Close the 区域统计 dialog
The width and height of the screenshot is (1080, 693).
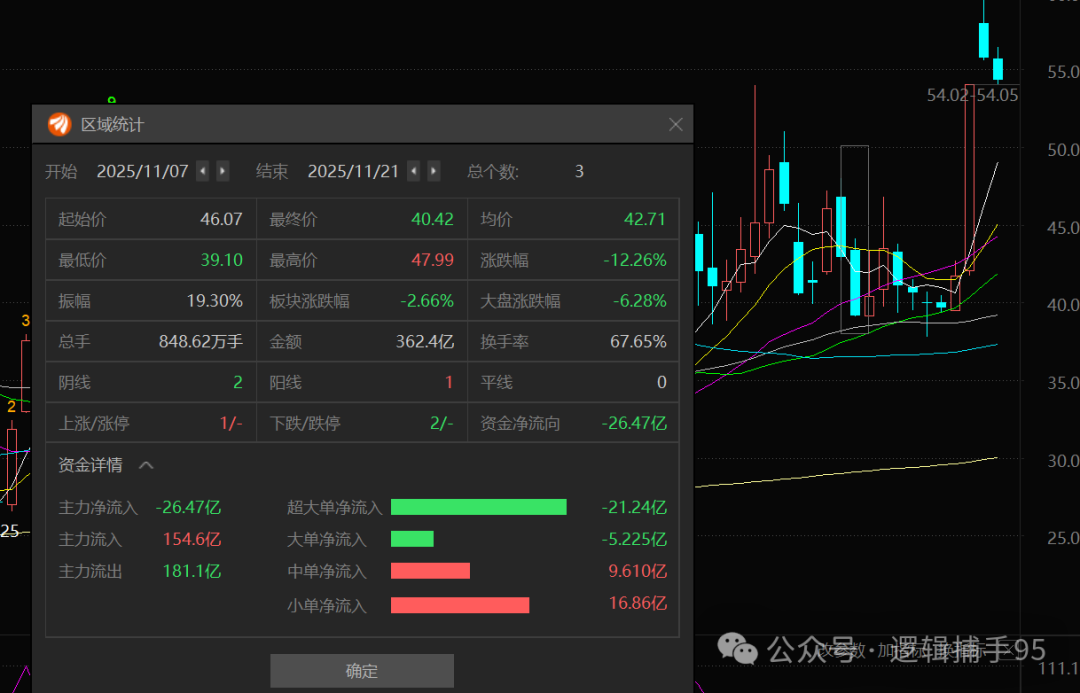676,125
